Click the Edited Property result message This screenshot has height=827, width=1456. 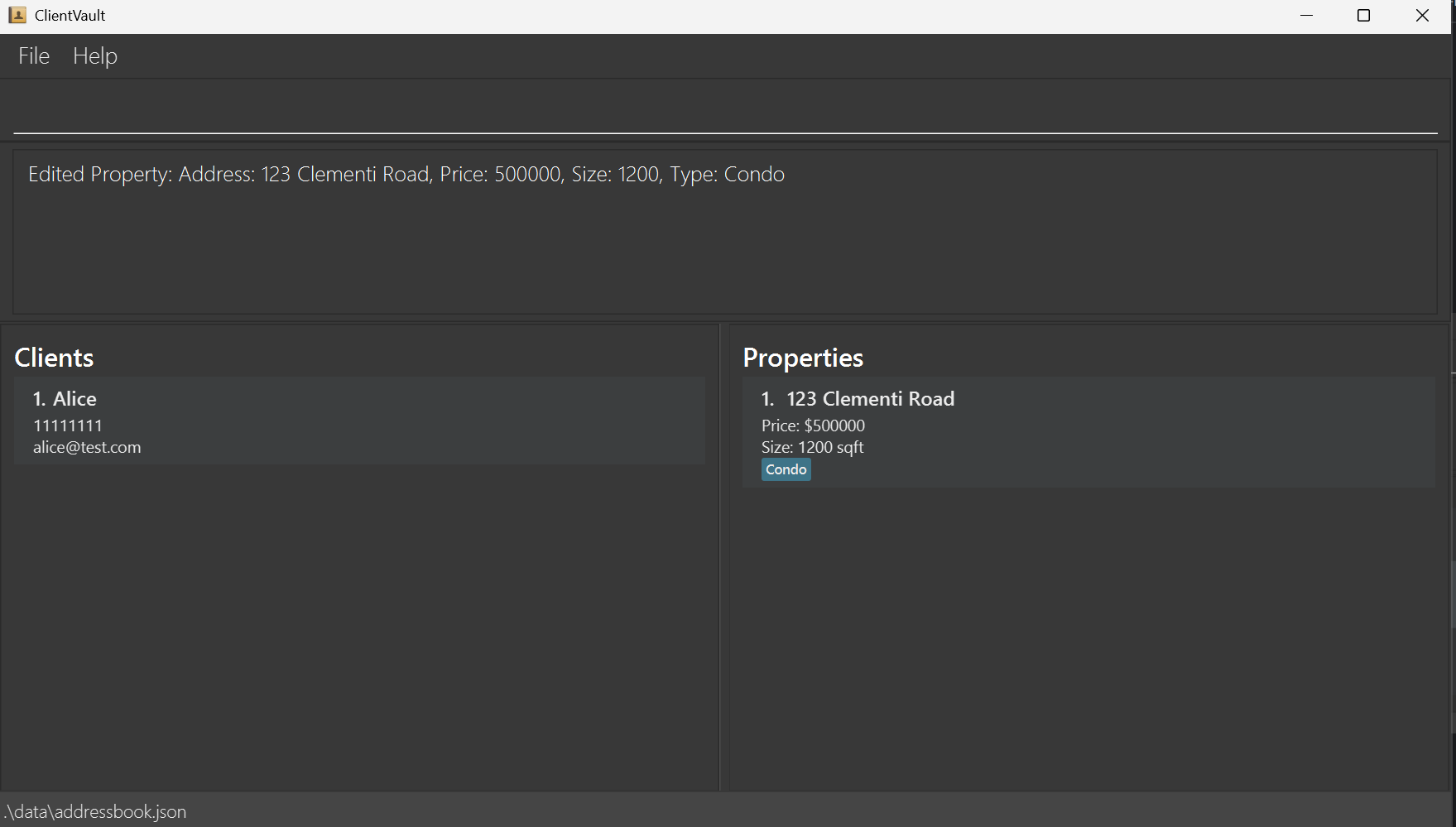[406, 175]
